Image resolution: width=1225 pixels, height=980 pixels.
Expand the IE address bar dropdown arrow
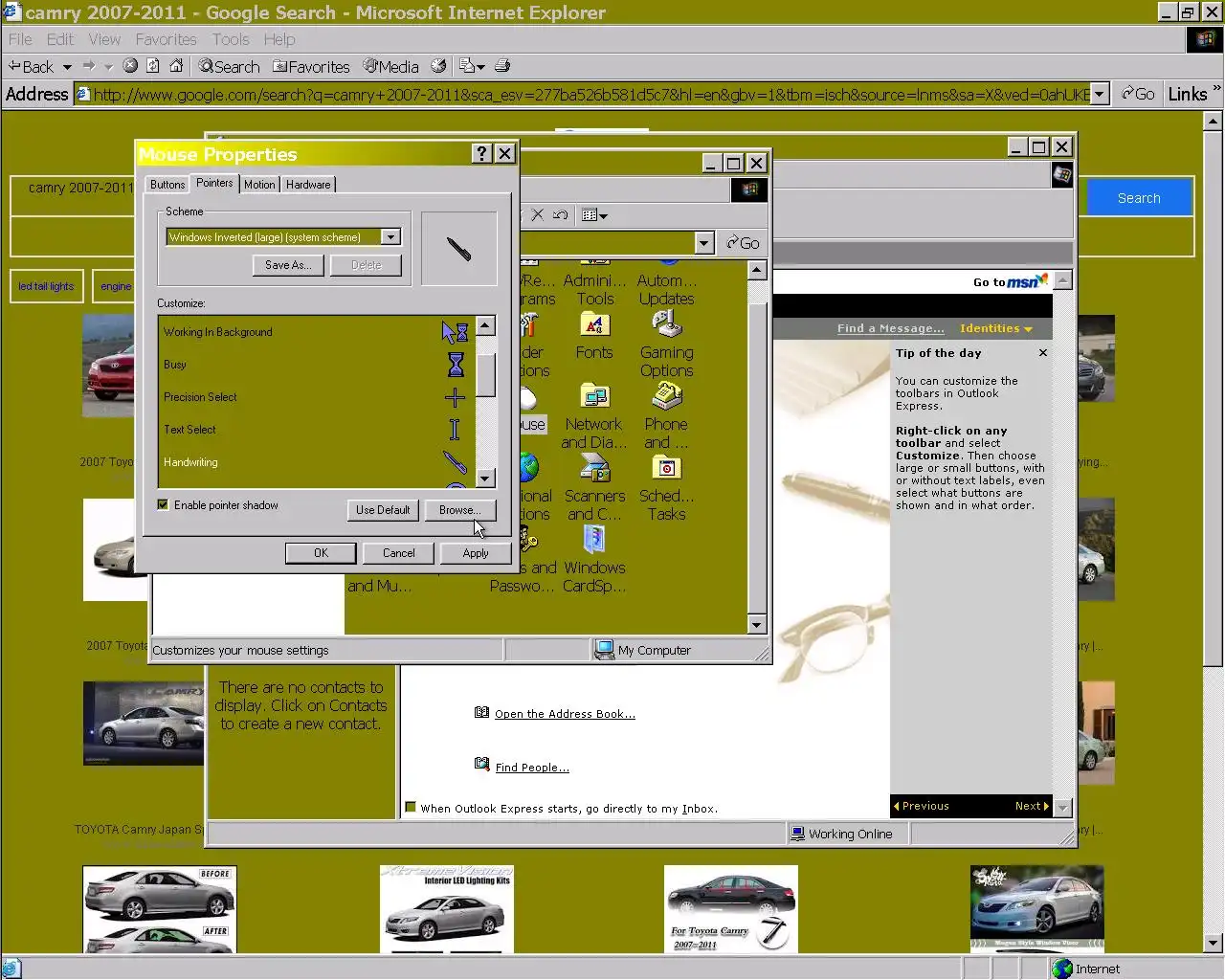coord(1100,94)
